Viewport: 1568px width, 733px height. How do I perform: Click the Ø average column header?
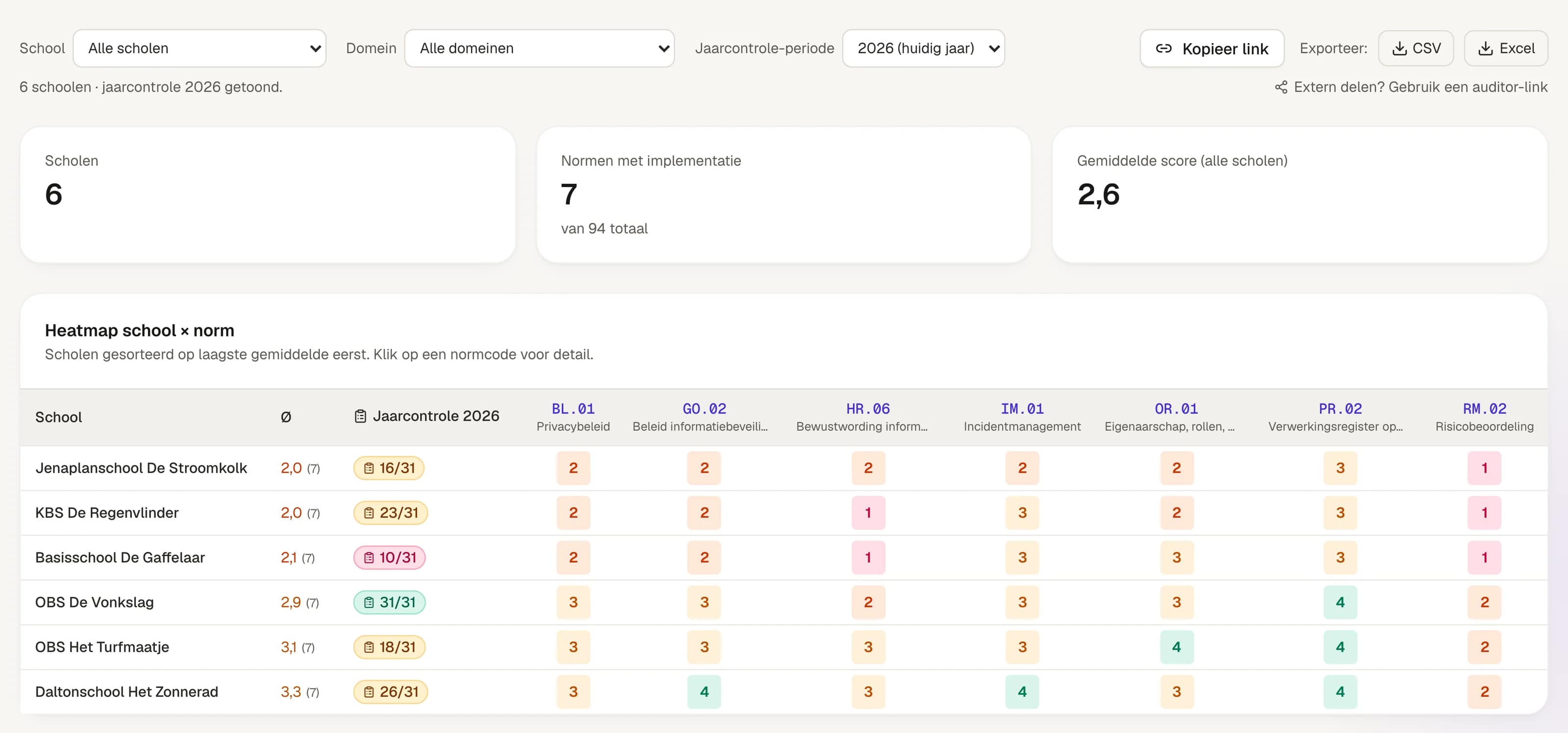point(286,417)
